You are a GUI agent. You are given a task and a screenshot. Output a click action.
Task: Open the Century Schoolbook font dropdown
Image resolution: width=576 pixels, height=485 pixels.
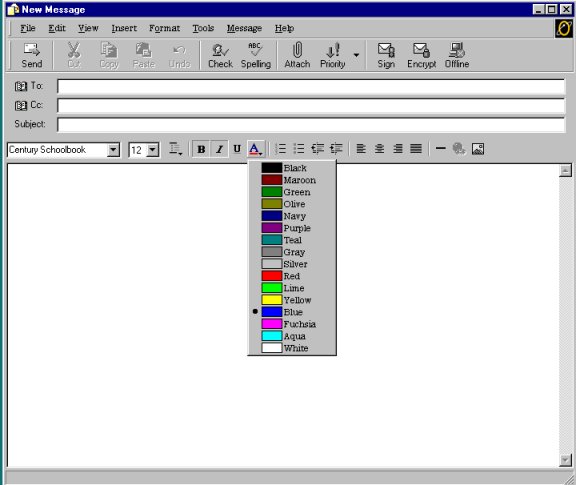114,150
